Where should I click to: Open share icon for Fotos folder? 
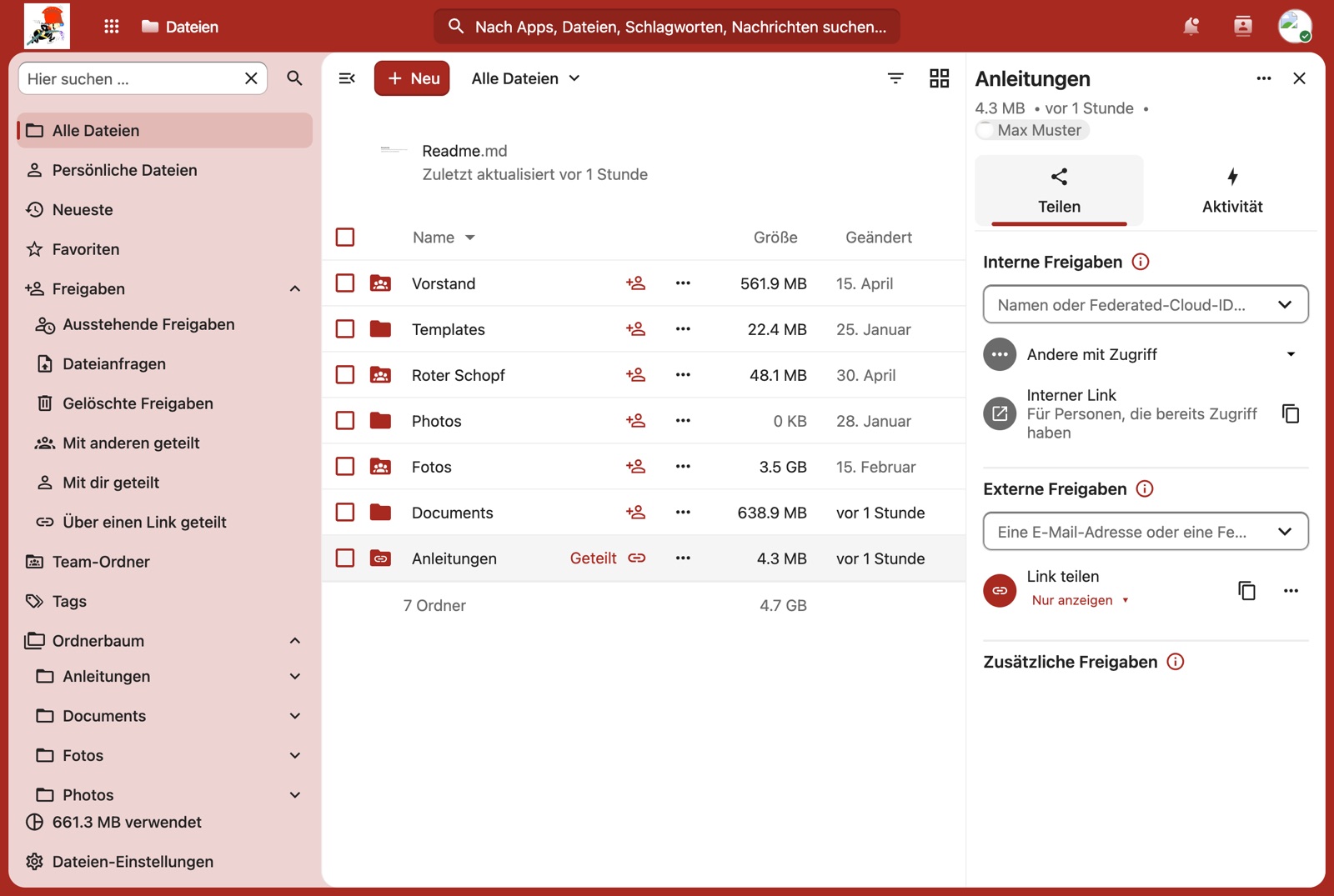point(635,467)
